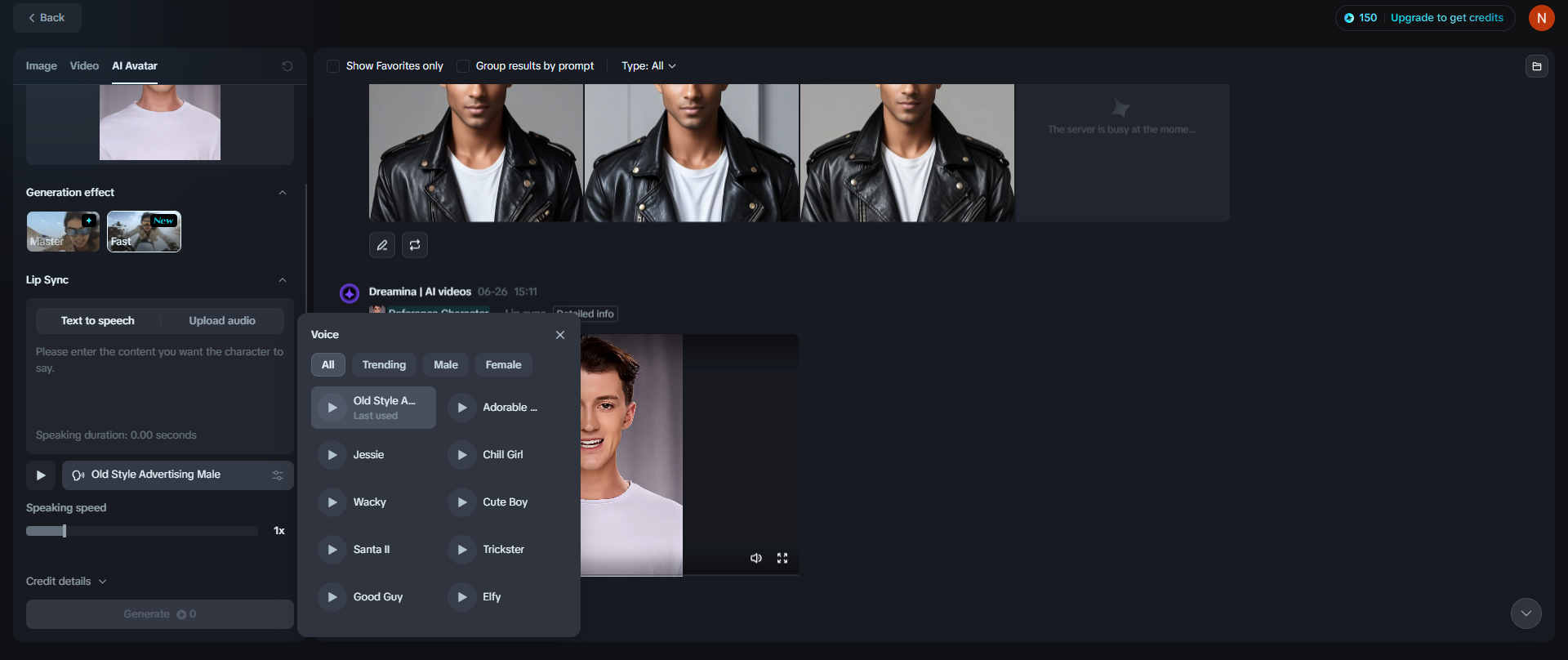Open the third leather jacket image
The image size is (1568, 660).
[x=907, y=153]
